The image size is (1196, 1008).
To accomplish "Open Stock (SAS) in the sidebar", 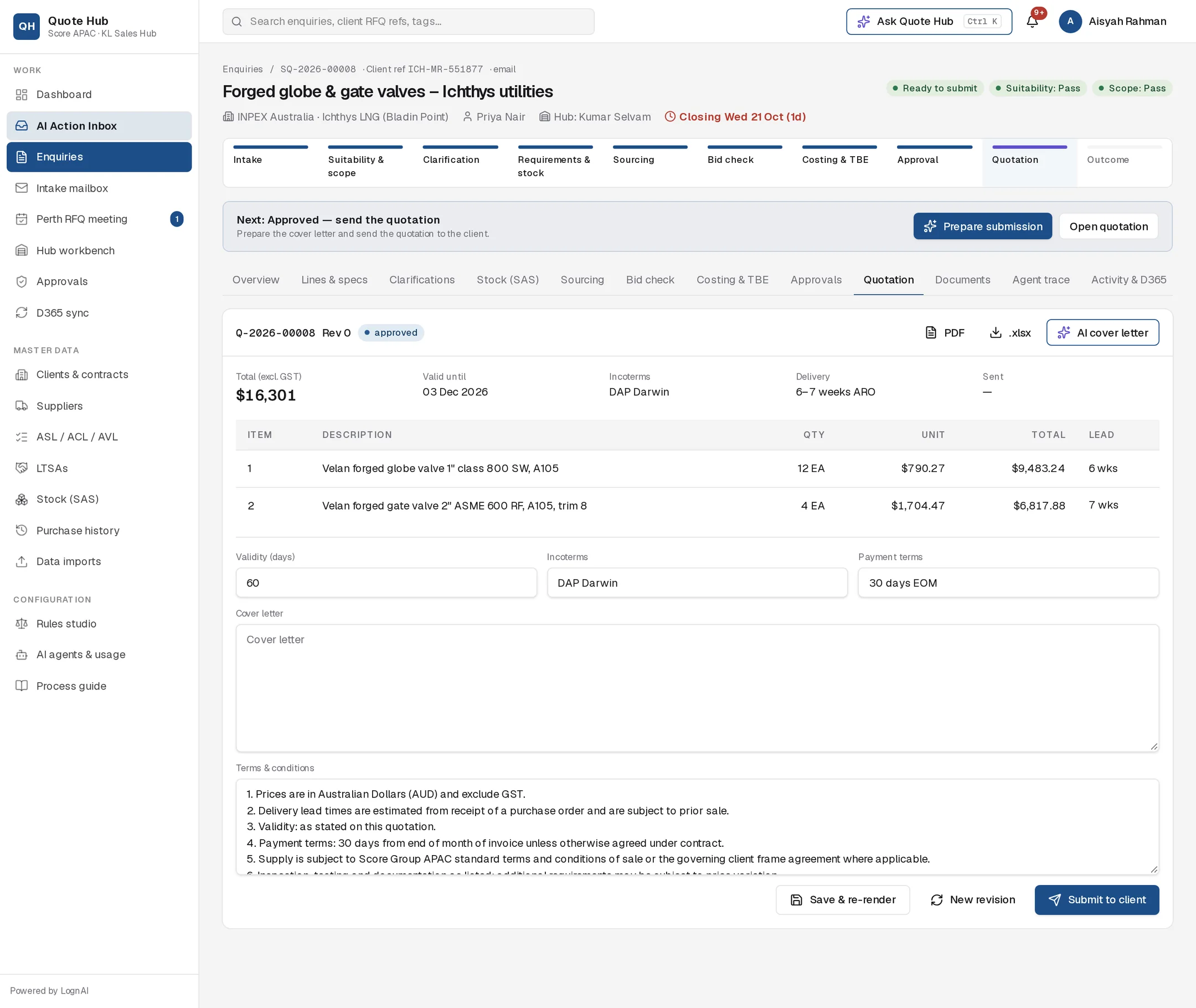I will [x=99, y=499].
